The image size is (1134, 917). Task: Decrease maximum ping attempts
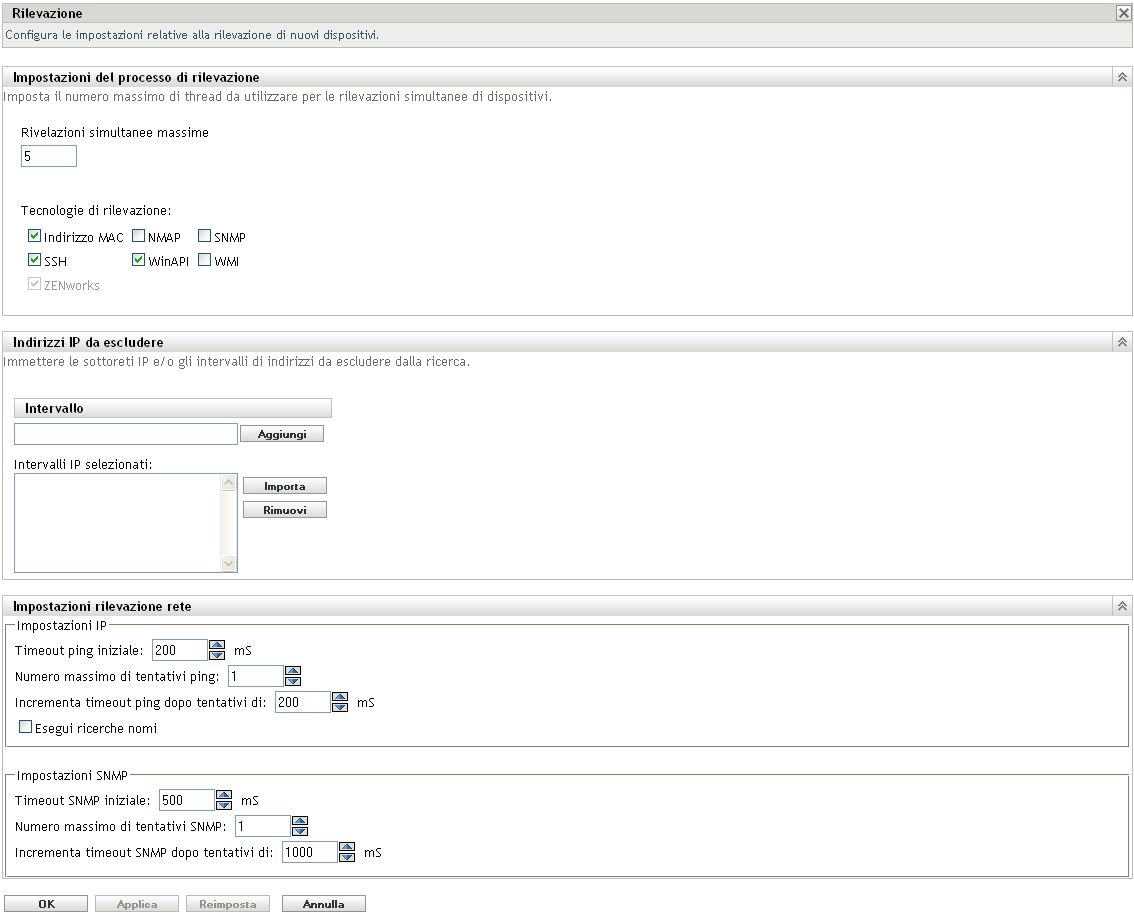[x=293, y=681]
